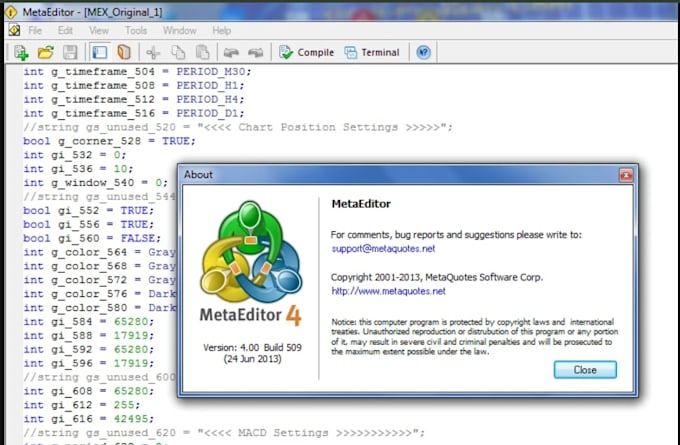680x445 pixels.
Task: Click the line 'int g_color_564'
Action: [x=100, y=252]
